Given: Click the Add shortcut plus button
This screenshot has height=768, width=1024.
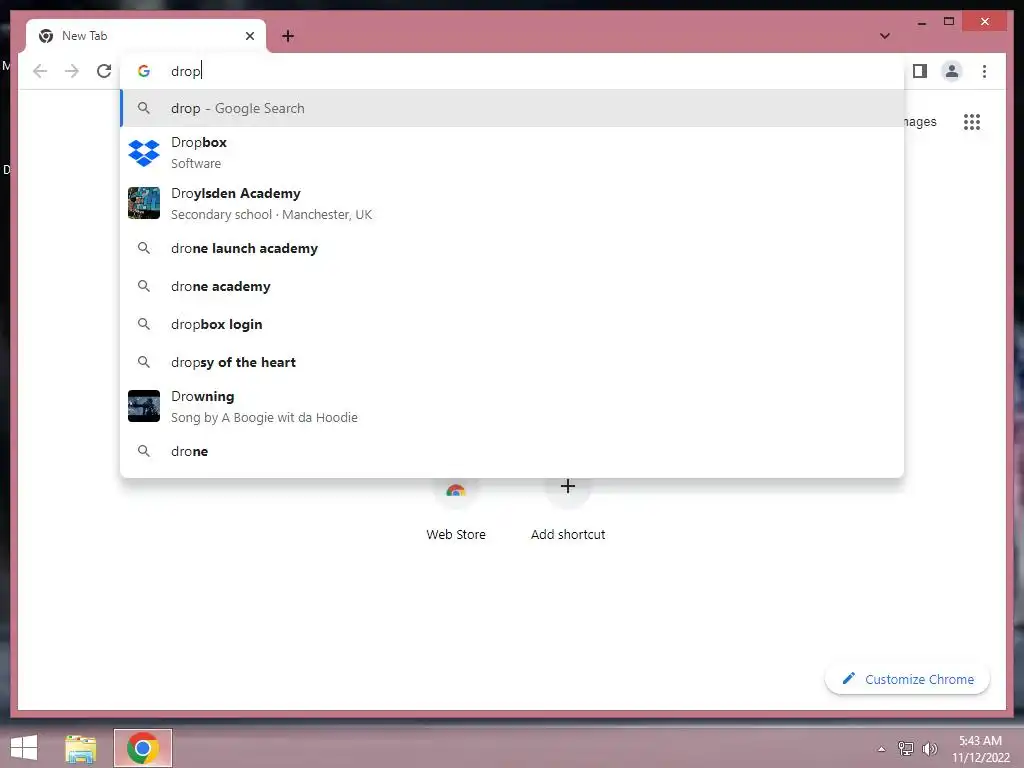Looking at the screenshot, I should tap(568, 487).
